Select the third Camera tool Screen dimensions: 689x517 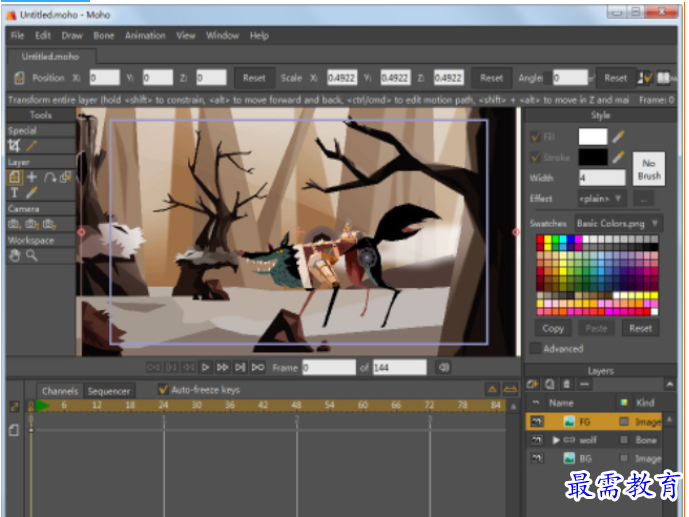(x=48, y=224)
